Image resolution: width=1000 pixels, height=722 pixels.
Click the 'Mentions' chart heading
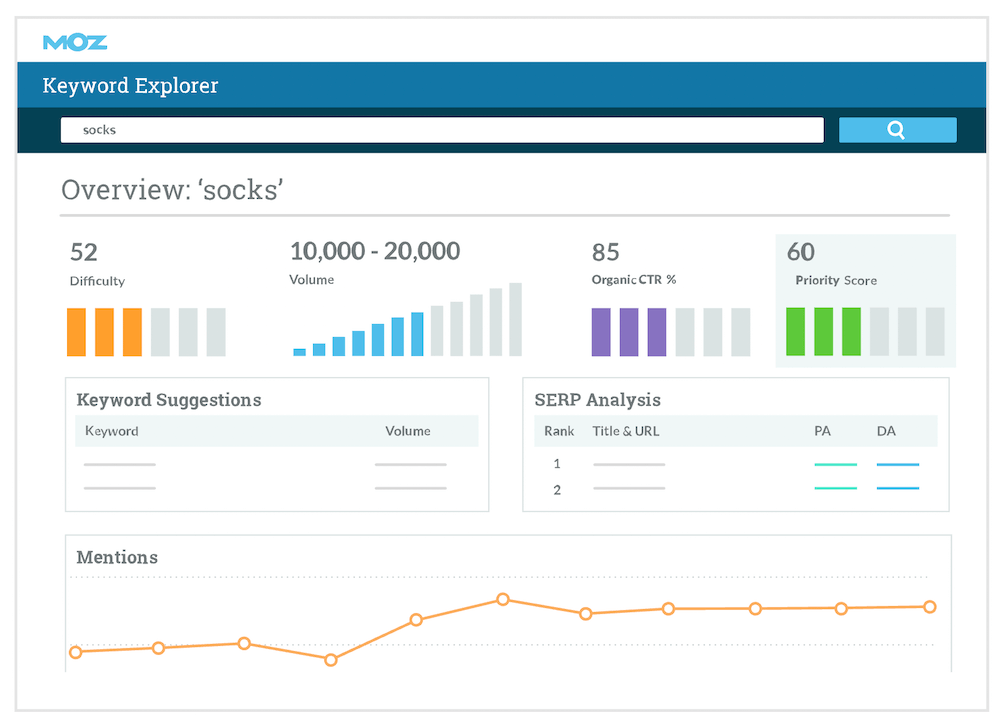[117, 557]
